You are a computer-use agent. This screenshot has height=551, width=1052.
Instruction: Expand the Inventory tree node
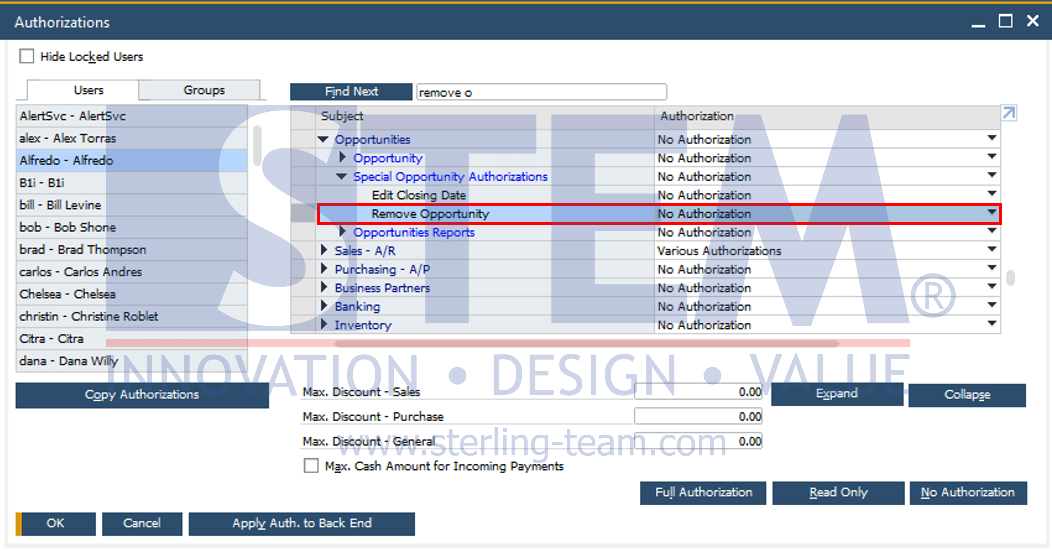323,325
